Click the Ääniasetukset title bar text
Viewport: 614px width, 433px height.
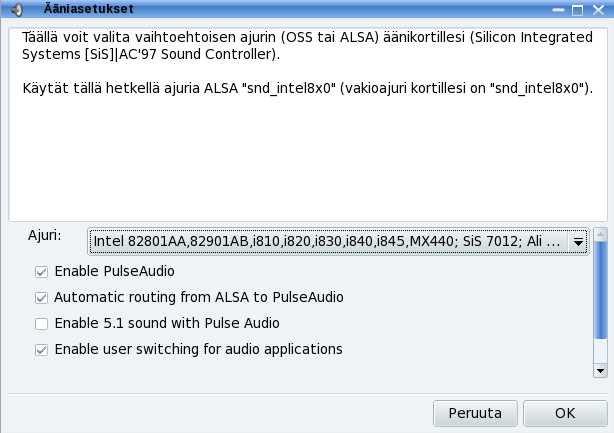point(88,9)
